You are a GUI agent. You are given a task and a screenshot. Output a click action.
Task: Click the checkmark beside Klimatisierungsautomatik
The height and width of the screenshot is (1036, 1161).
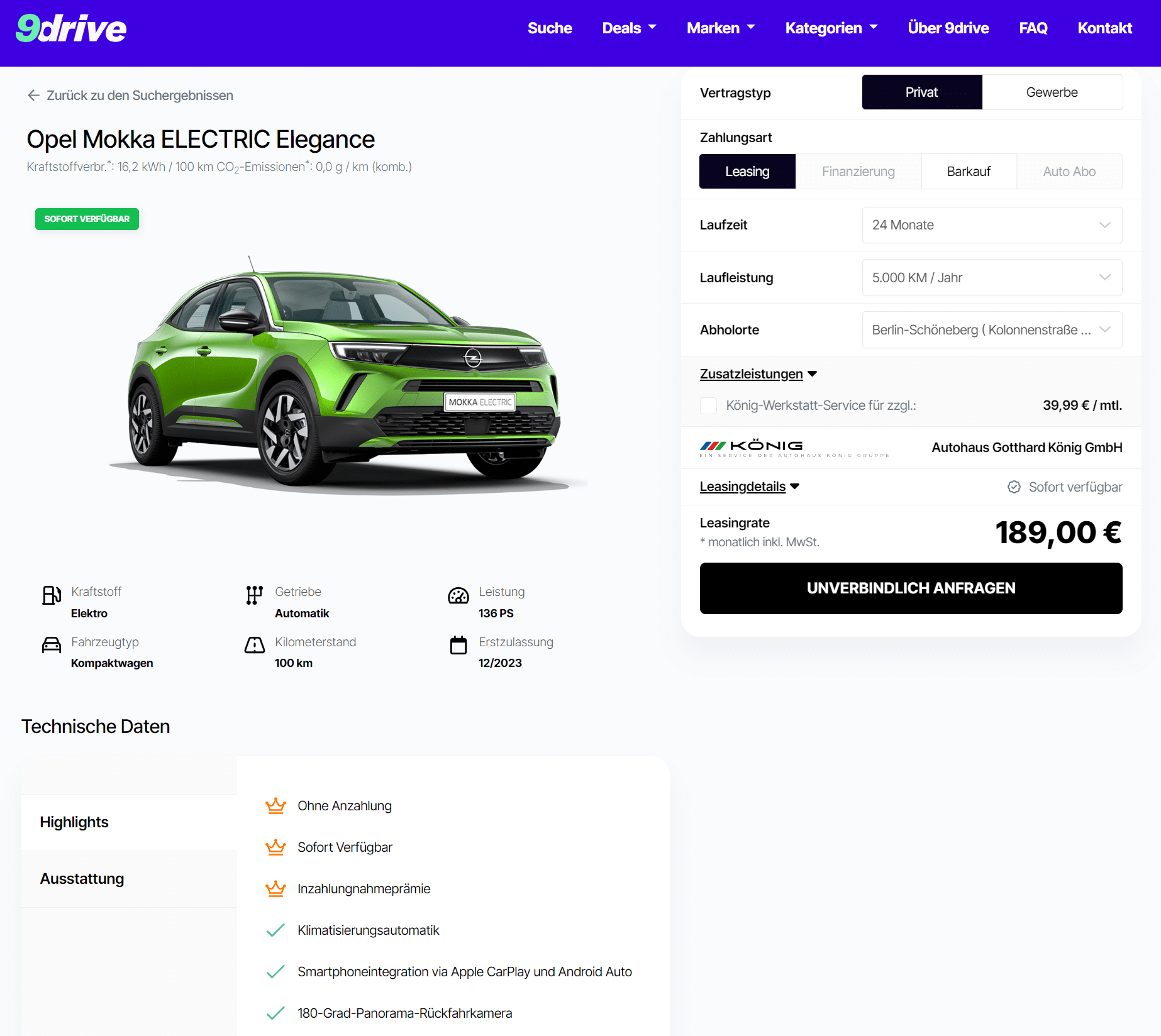(275, 930)
